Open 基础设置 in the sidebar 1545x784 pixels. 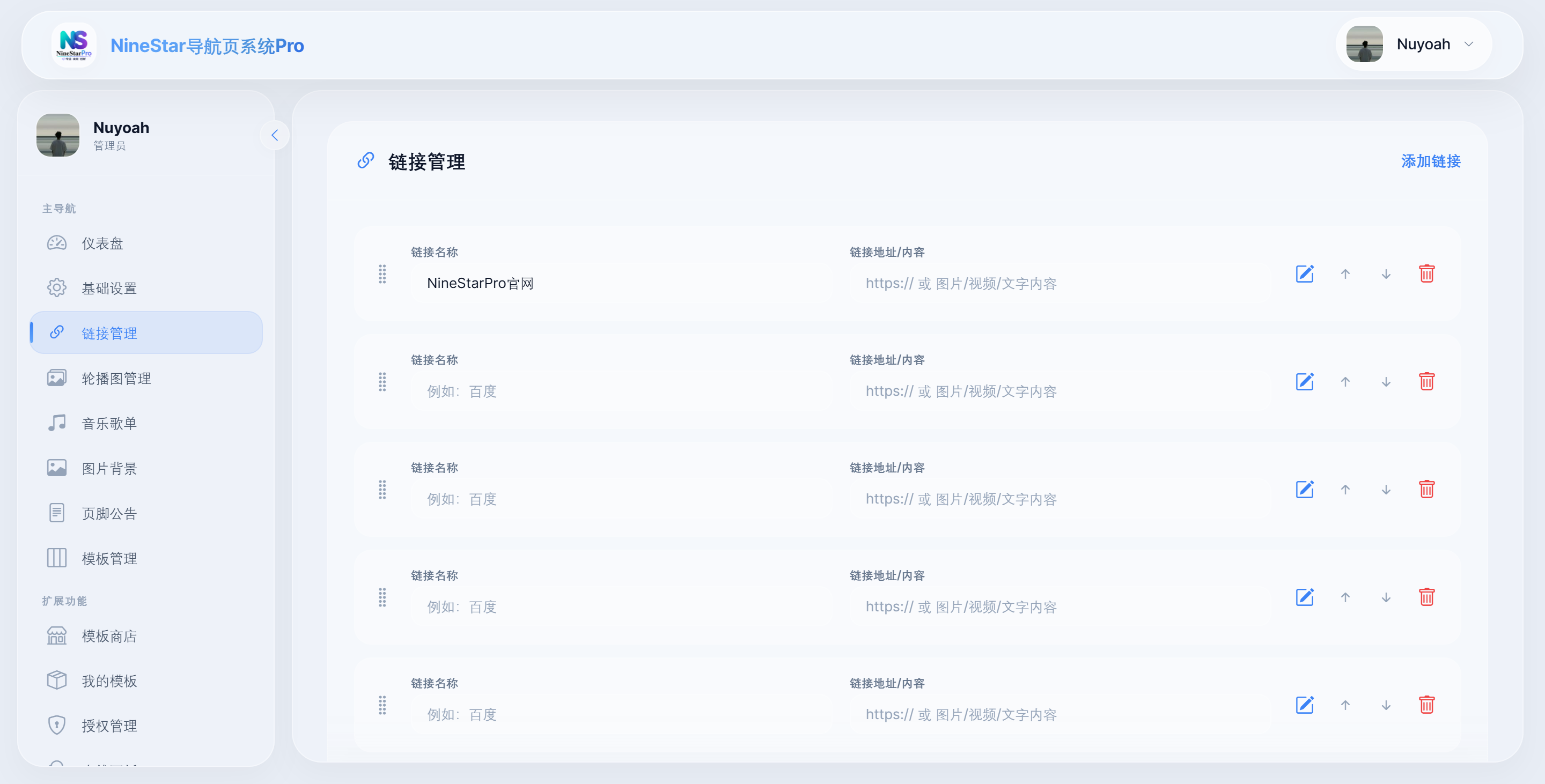[146, 289]
